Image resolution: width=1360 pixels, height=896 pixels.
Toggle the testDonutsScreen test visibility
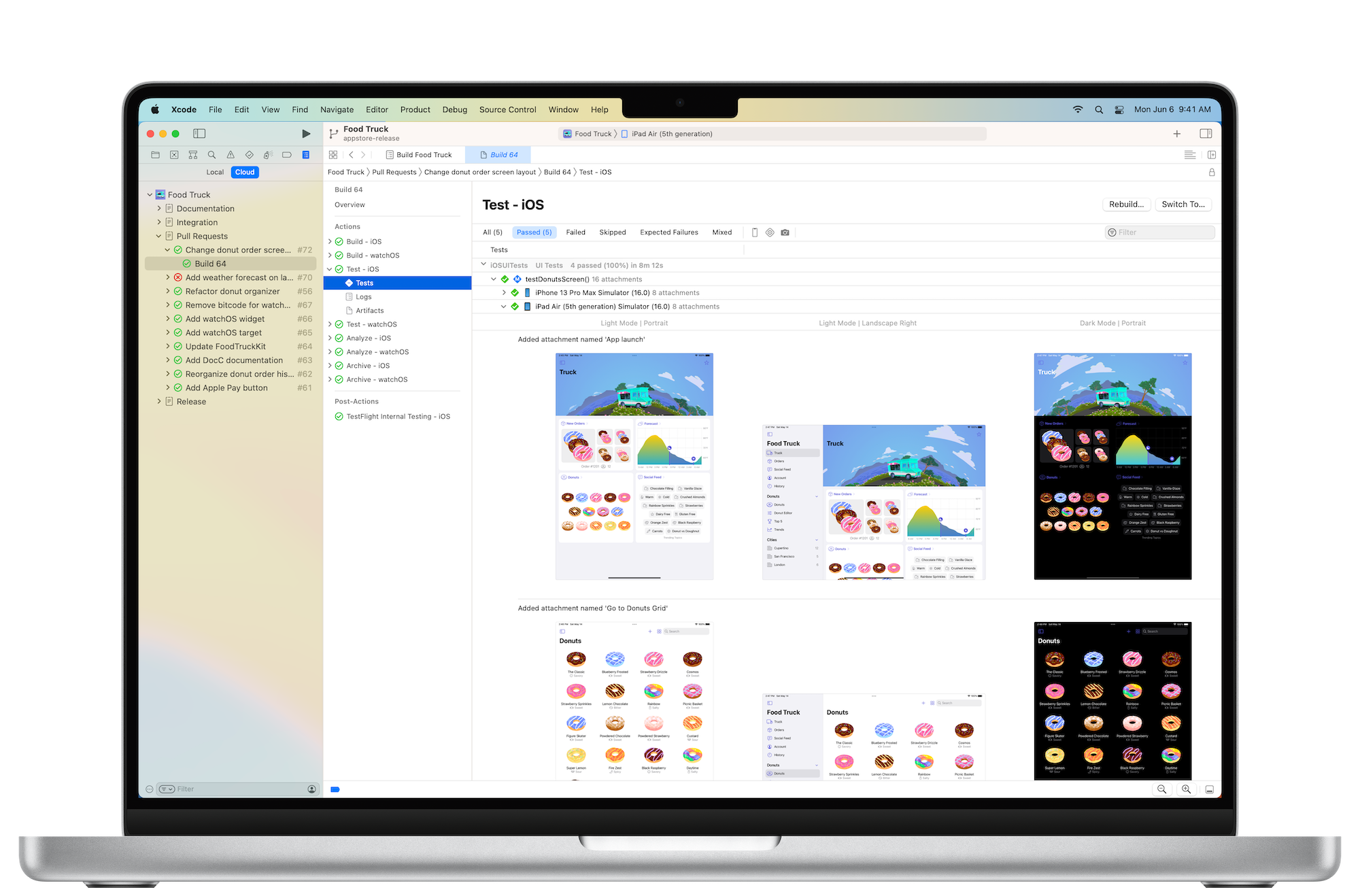(490, 279)
